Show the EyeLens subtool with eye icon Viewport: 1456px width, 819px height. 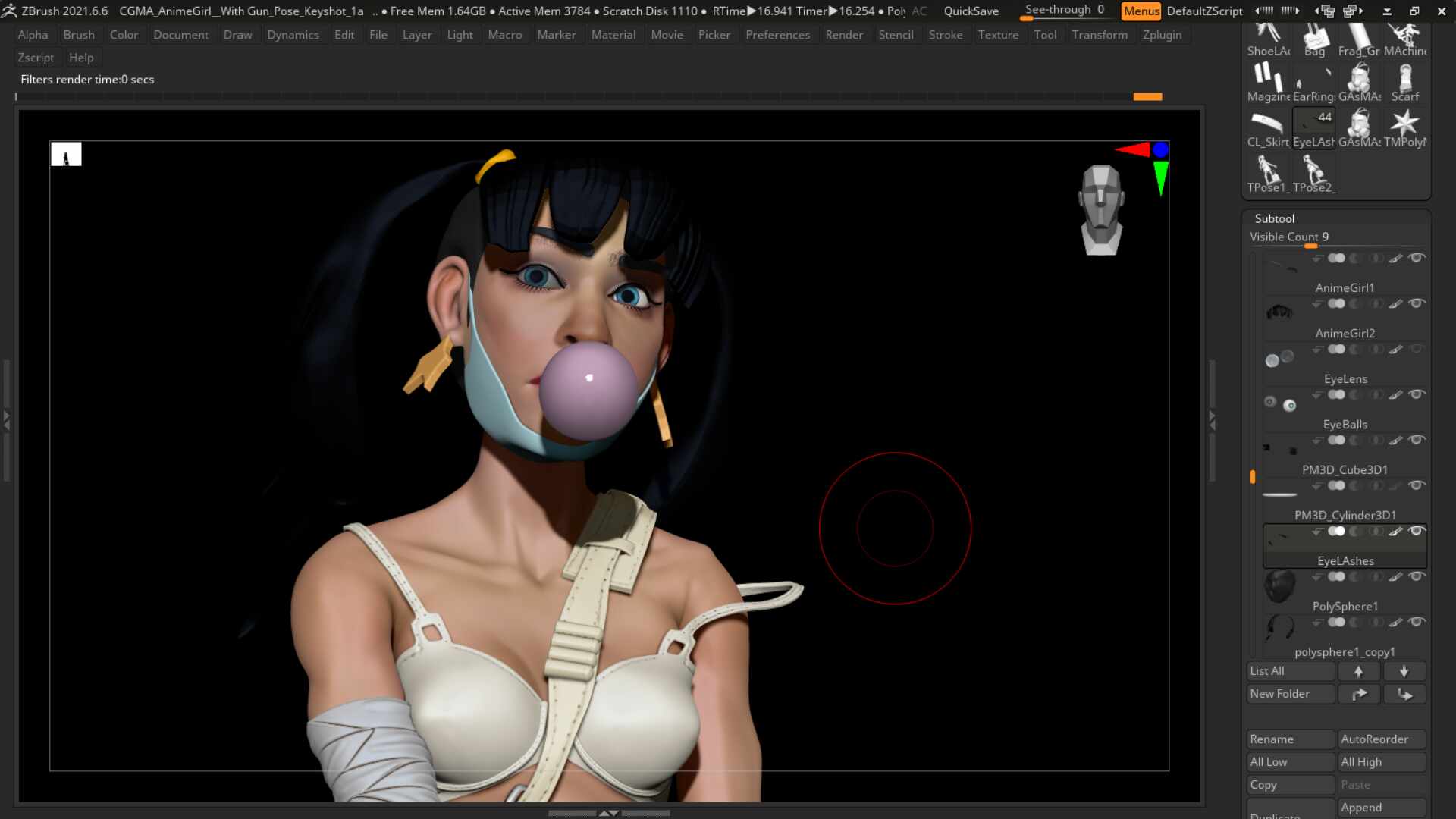pyautogui.click(x=1416, y=350)
